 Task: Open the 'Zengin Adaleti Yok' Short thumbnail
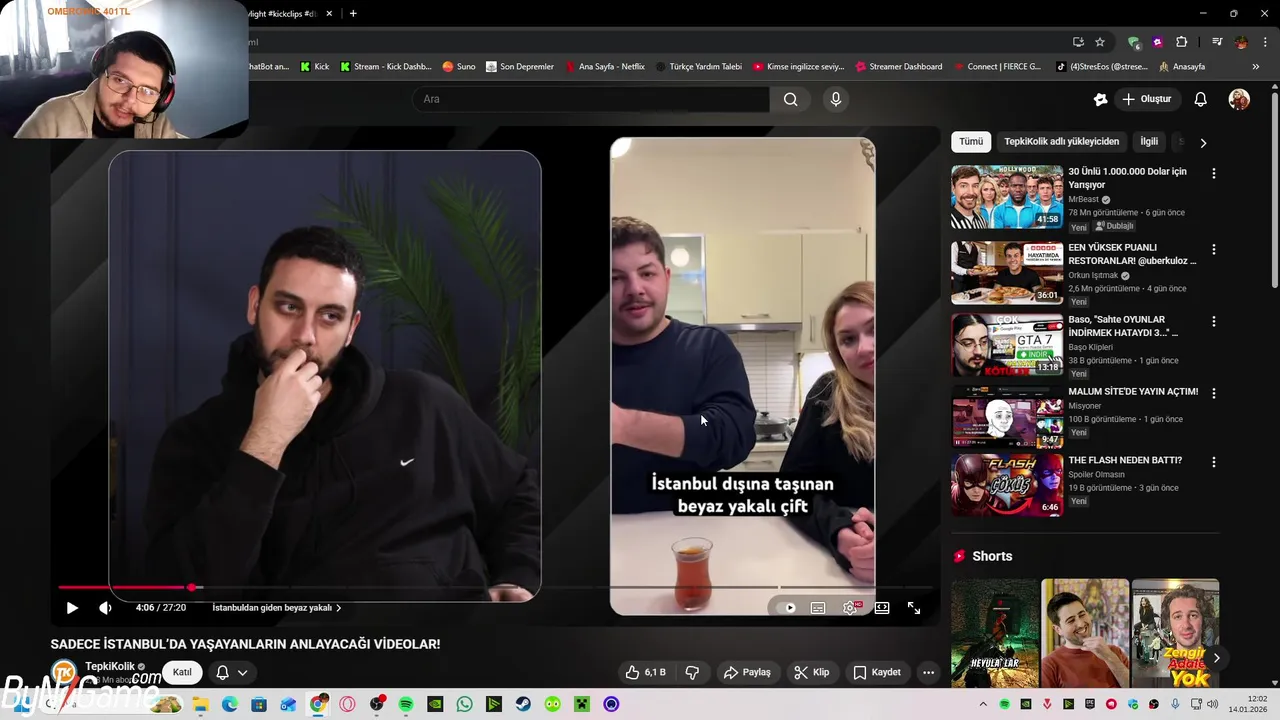point(1175,633)
